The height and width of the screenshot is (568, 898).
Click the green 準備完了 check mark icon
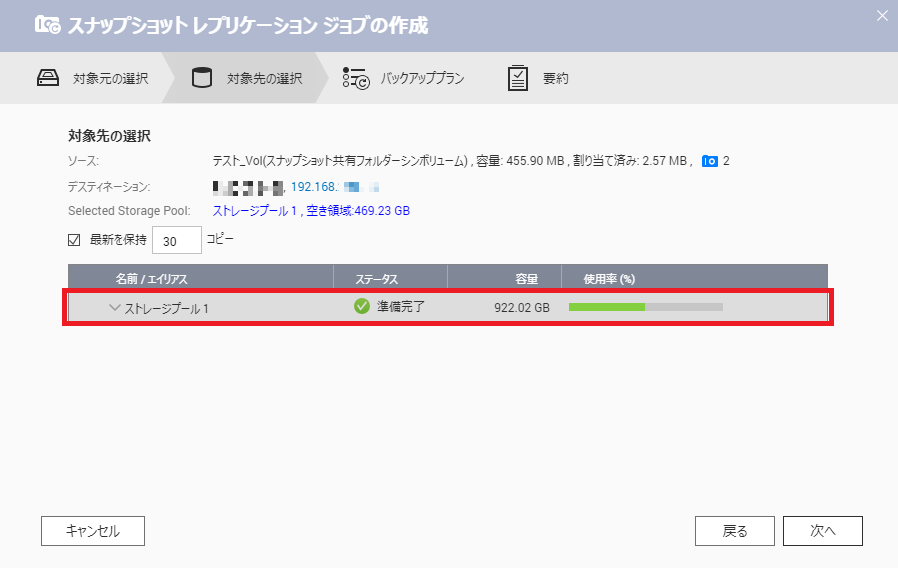[362, 306]
